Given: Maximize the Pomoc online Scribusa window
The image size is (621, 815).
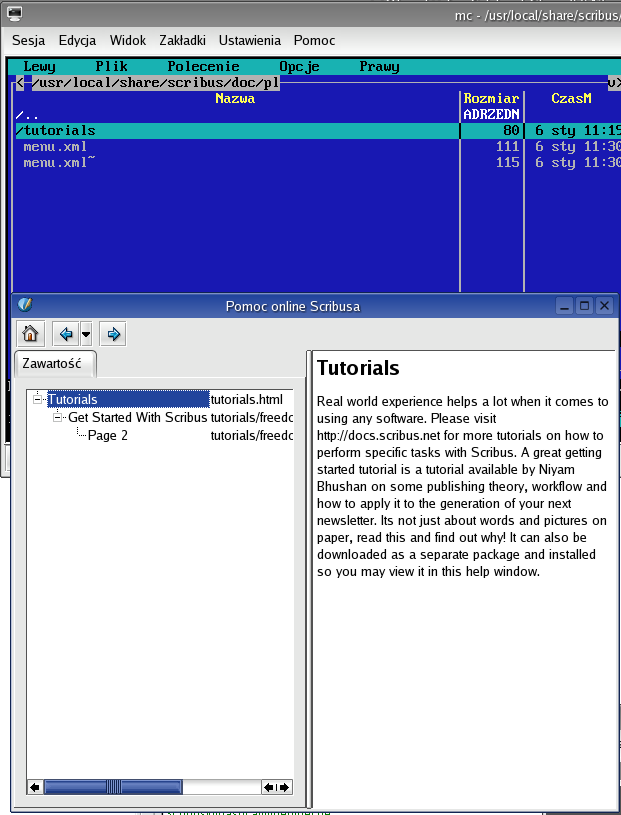Looking at the screenshot, I should 585,306.
